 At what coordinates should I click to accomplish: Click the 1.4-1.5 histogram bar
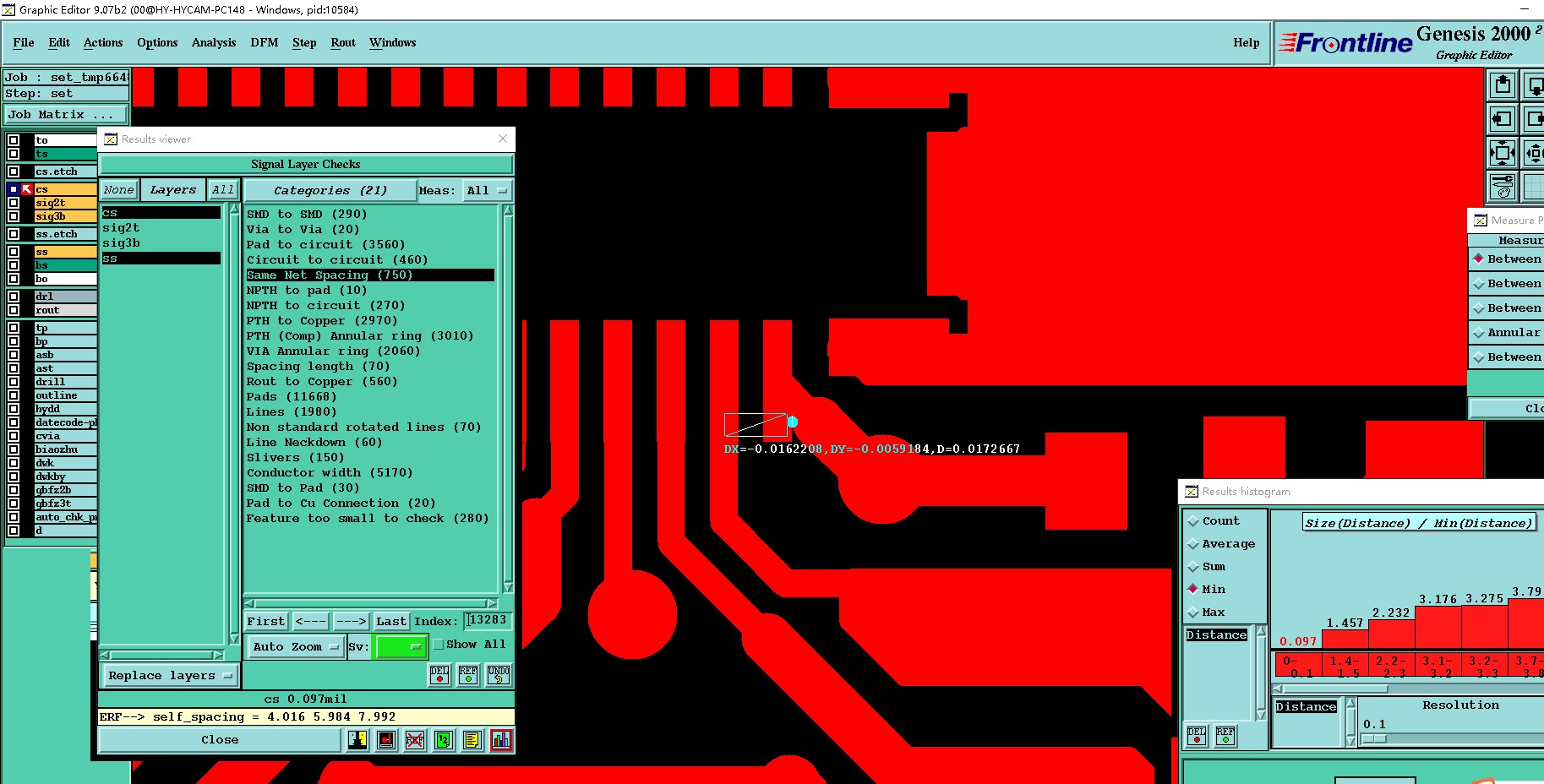1345,640
